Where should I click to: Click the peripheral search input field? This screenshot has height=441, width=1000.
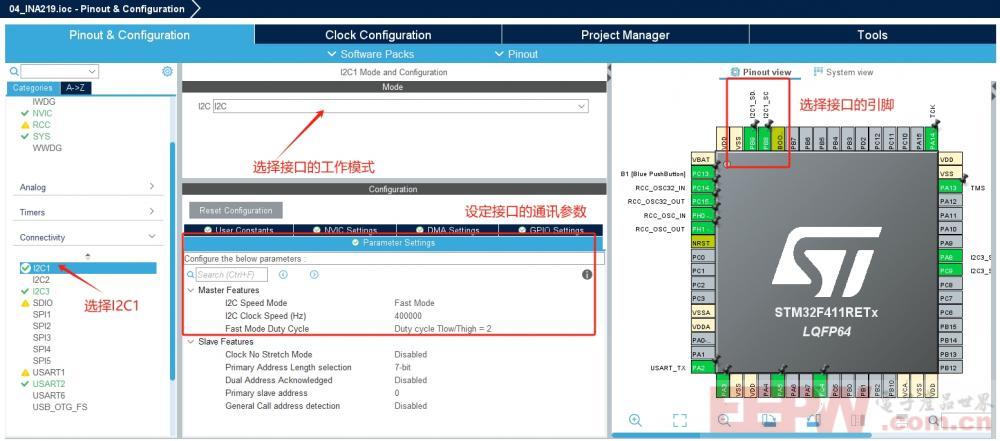click(x=54, y=71)
